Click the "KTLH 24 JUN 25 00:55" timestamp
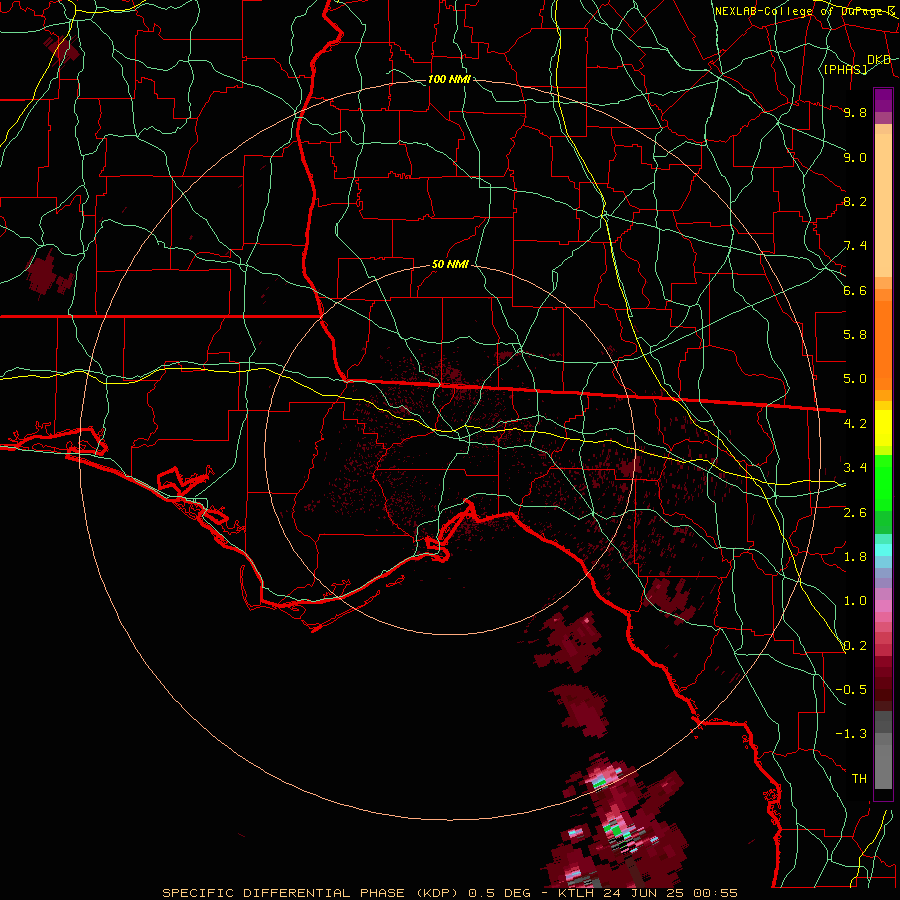This screenshot has width=900, height=900. pos(647,893)
